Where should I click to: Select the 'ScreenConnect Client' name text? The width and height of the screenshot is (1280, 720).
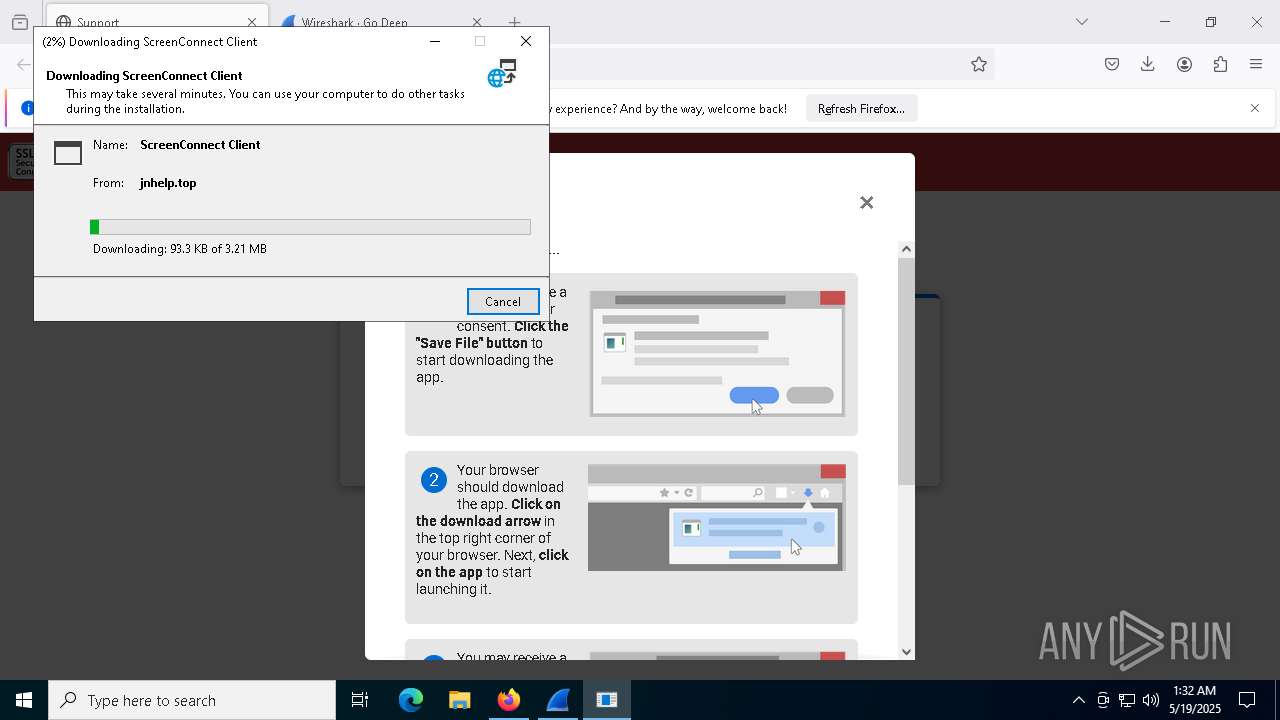tap(200, 145)
